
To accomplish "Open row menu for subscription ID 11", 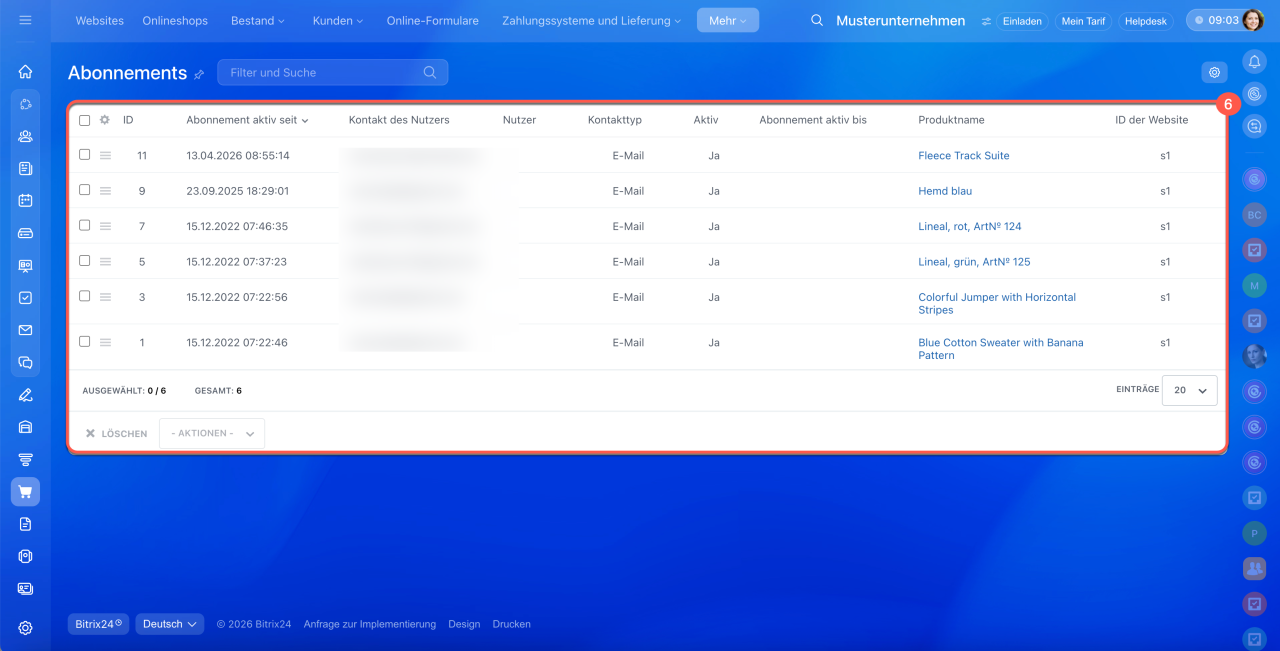I will pos(105,155).
